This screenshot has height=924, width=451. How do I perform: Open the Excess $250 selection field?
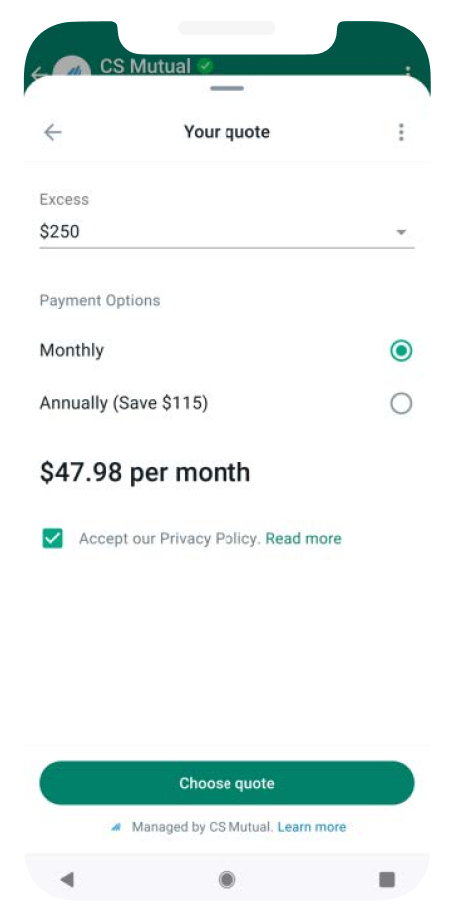226,232
